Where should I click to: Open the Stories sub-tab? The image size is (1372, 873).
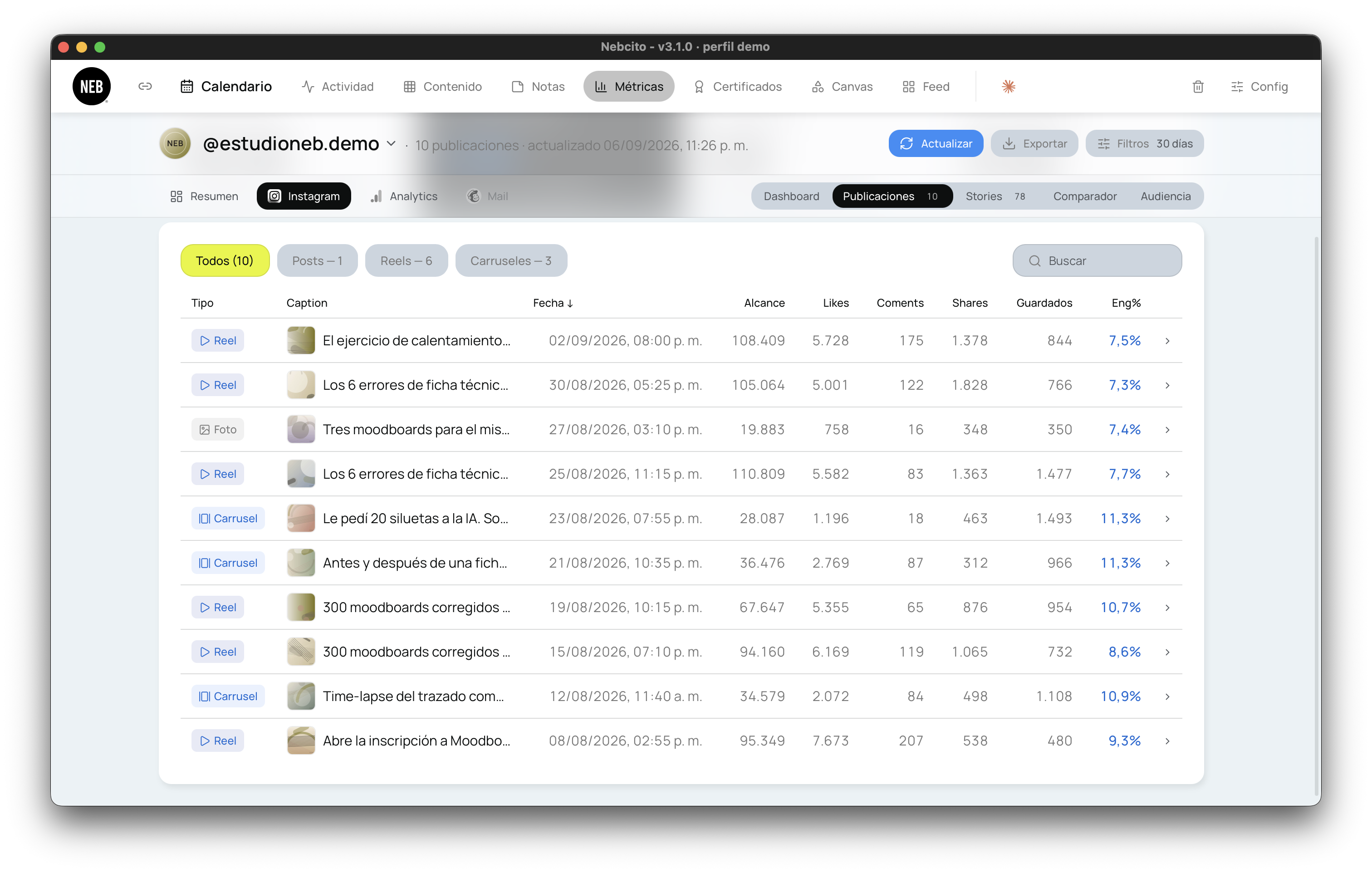(995, 196)
